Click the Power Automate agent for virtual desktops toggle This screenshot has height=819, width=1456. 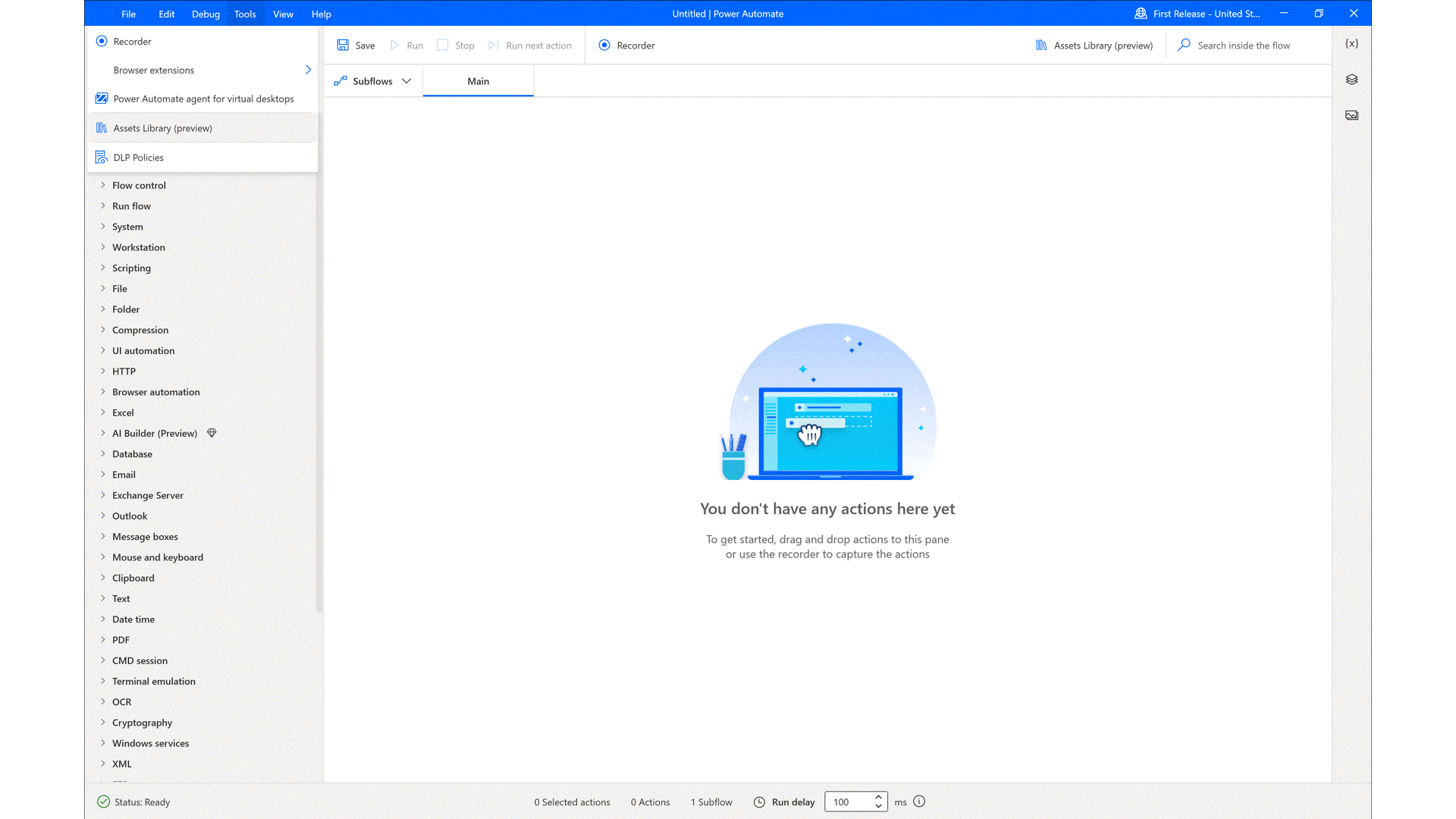pos(101,98)
